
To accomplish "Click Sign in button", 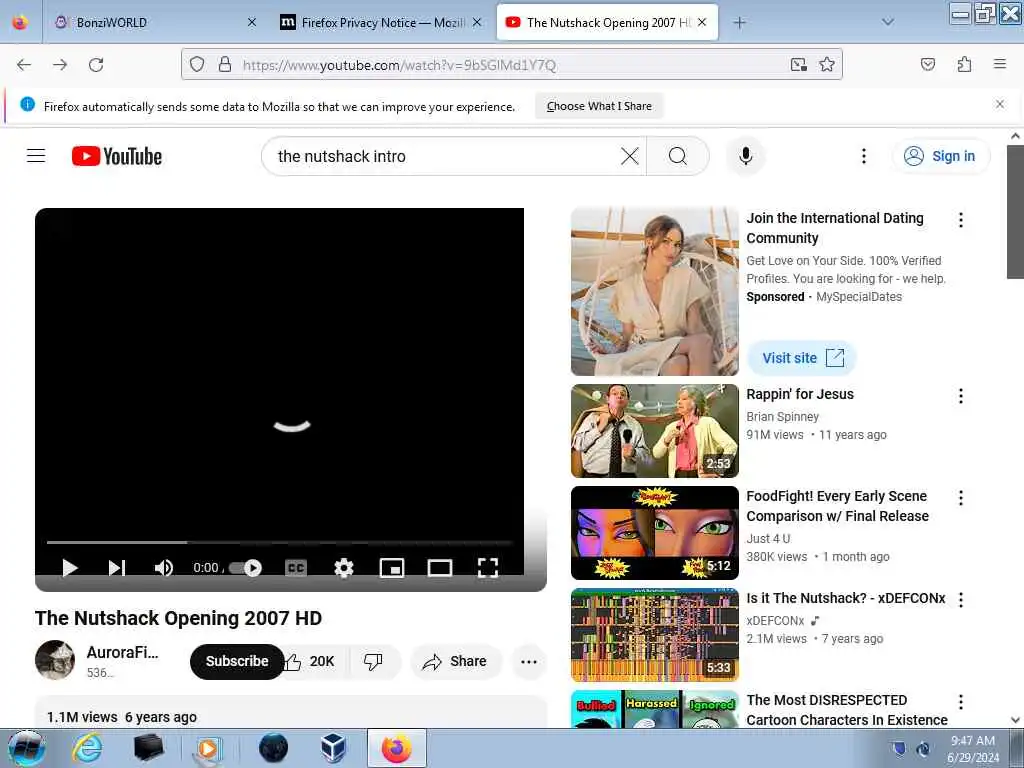I will 941,156.
